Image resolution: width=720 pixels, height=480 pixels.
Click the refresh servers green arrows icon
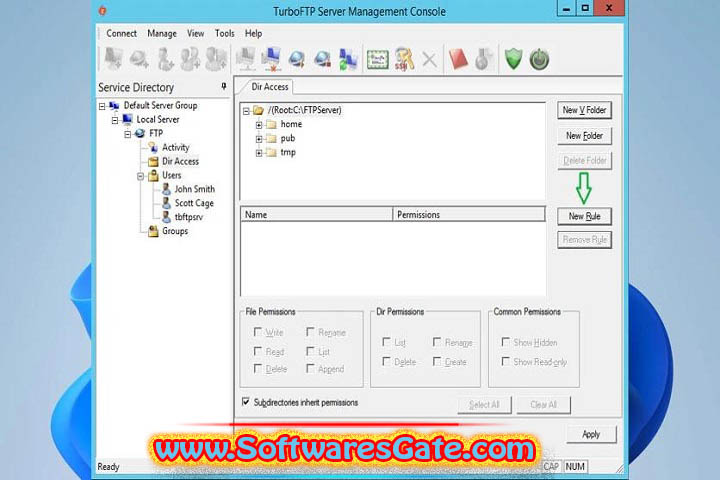[x=348, y=59]
